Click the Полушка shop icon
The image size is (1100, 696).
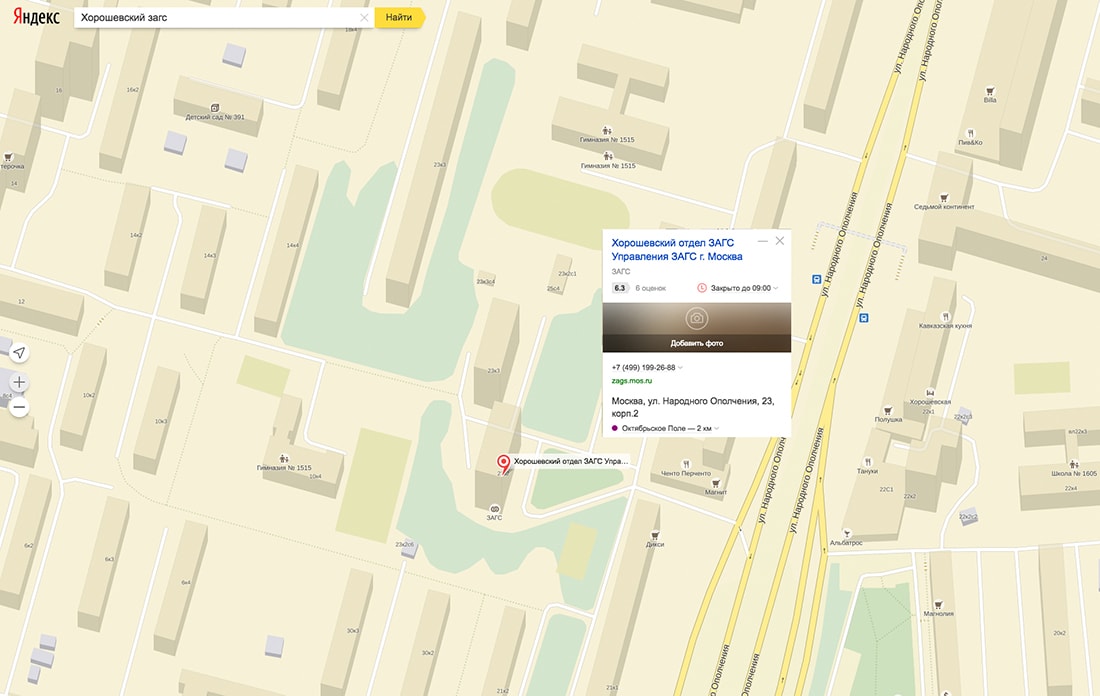pos(887,410)
